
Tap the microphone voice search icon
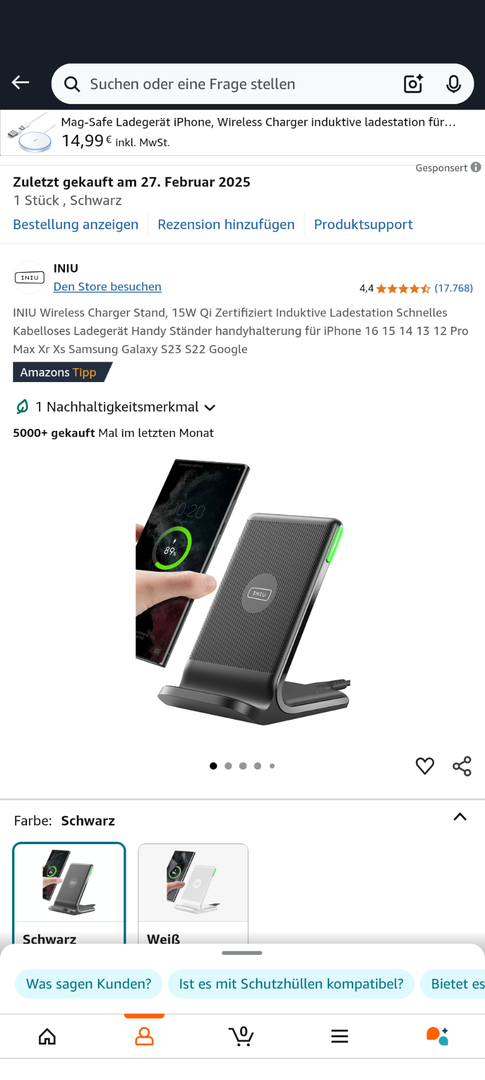pyautogui.click(x=453, y=84)
